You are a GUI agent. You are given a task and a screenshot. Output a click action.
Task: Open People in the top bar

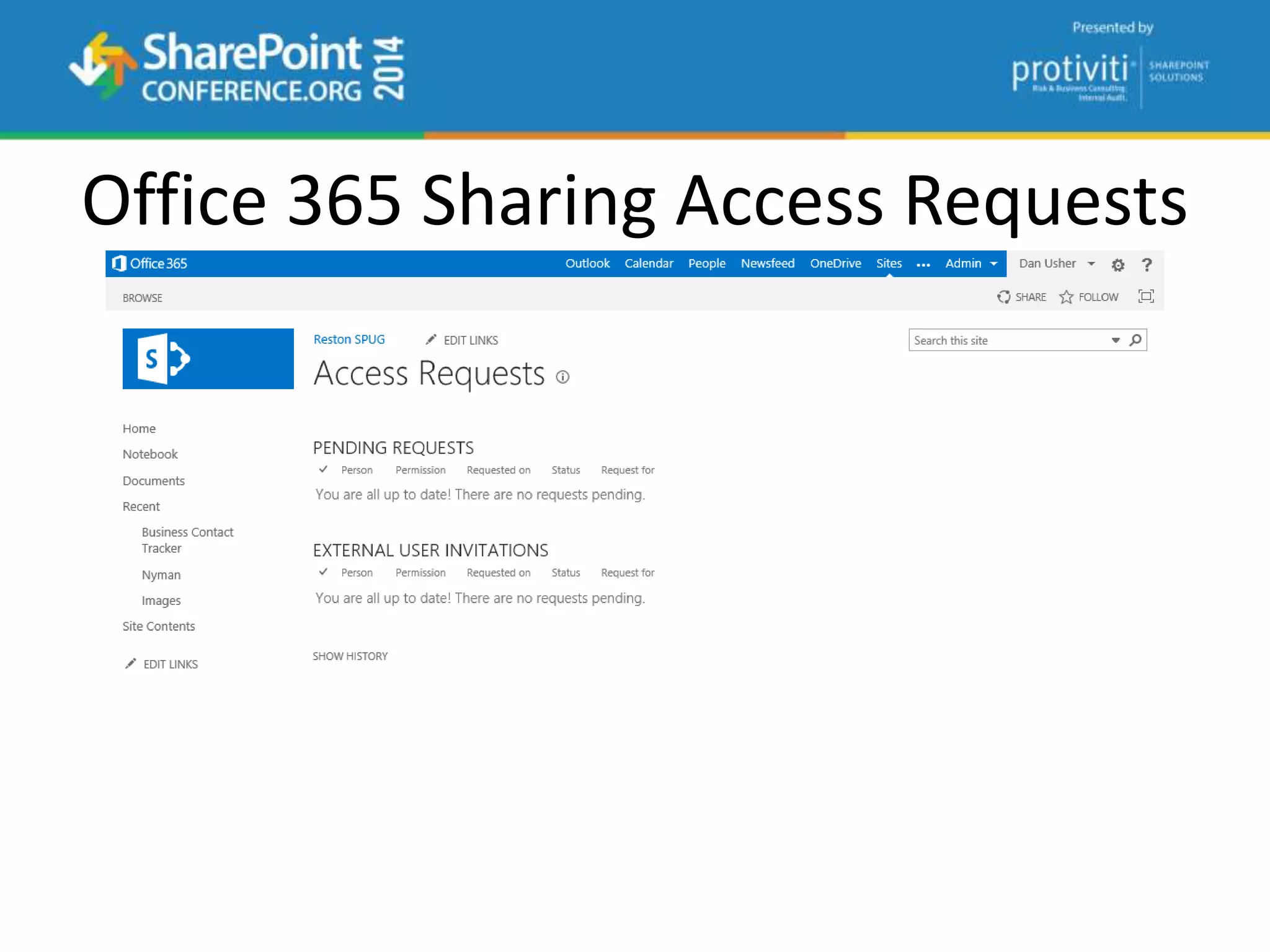tap(706, 263)
